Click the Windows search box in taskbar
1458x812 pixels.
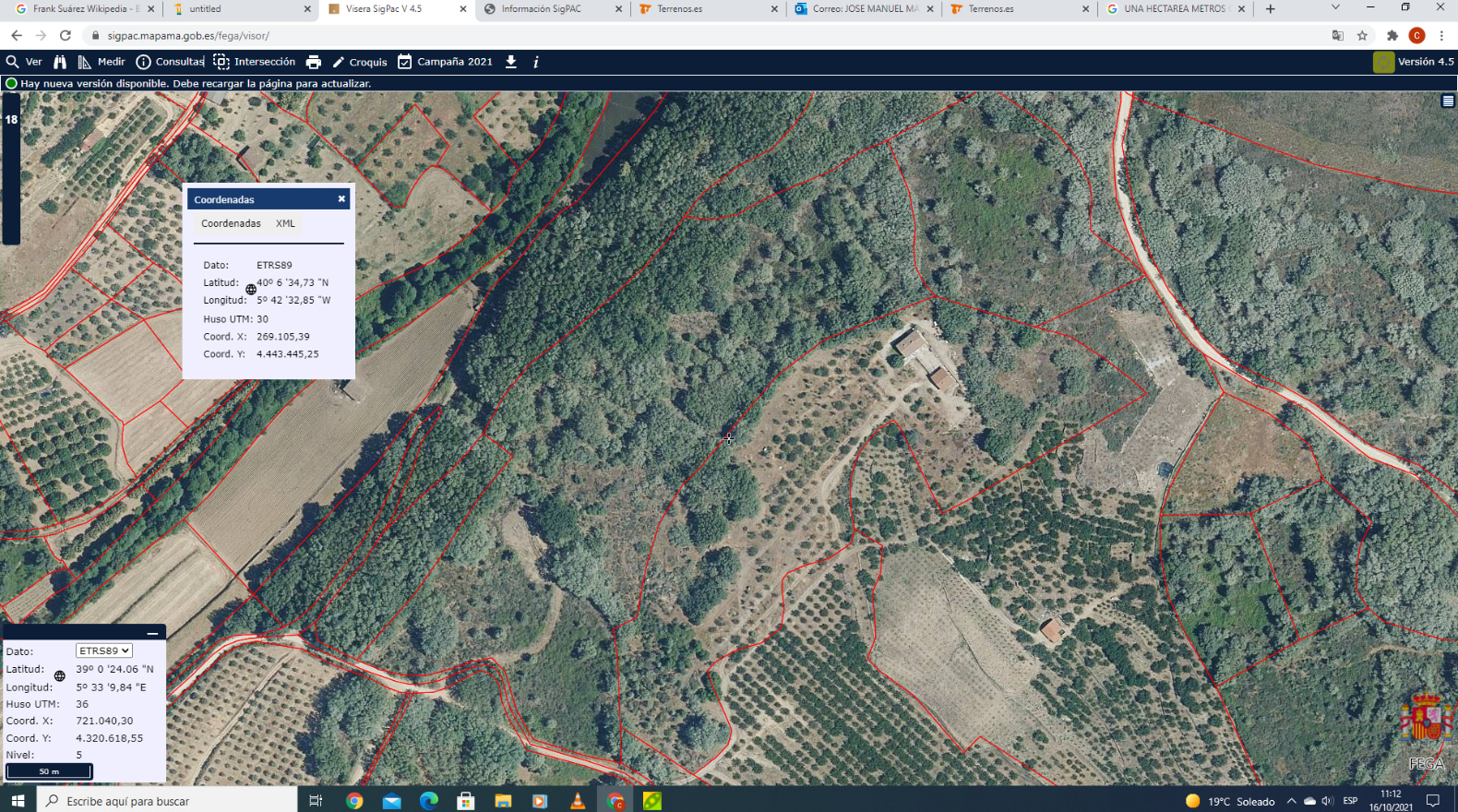coord(167,800)
